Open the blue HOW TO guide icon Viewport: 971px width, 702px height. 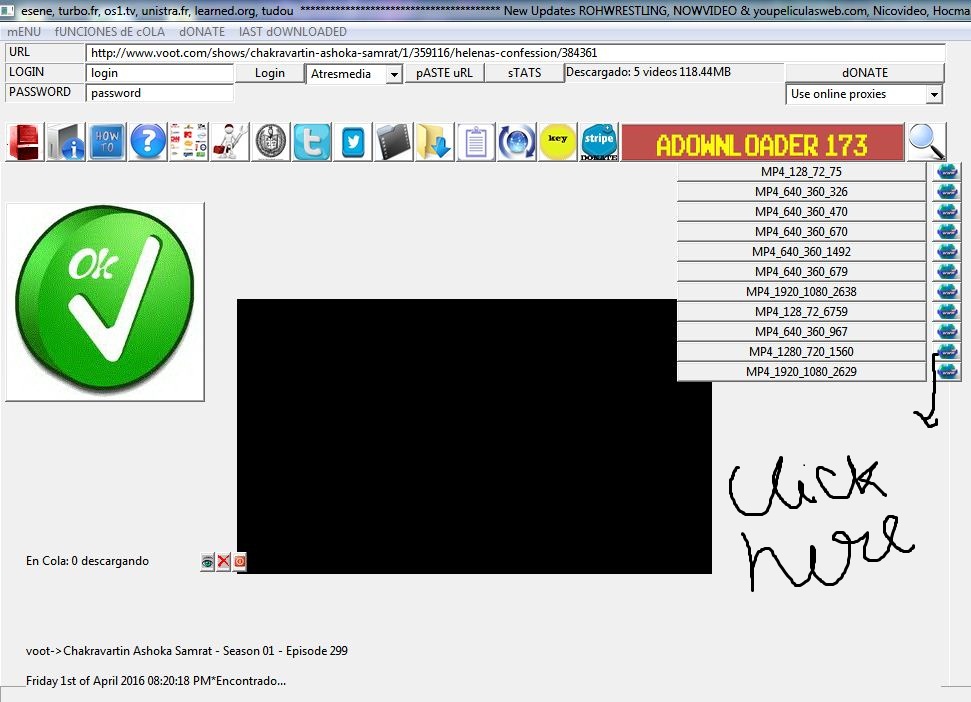click(107, 142)
